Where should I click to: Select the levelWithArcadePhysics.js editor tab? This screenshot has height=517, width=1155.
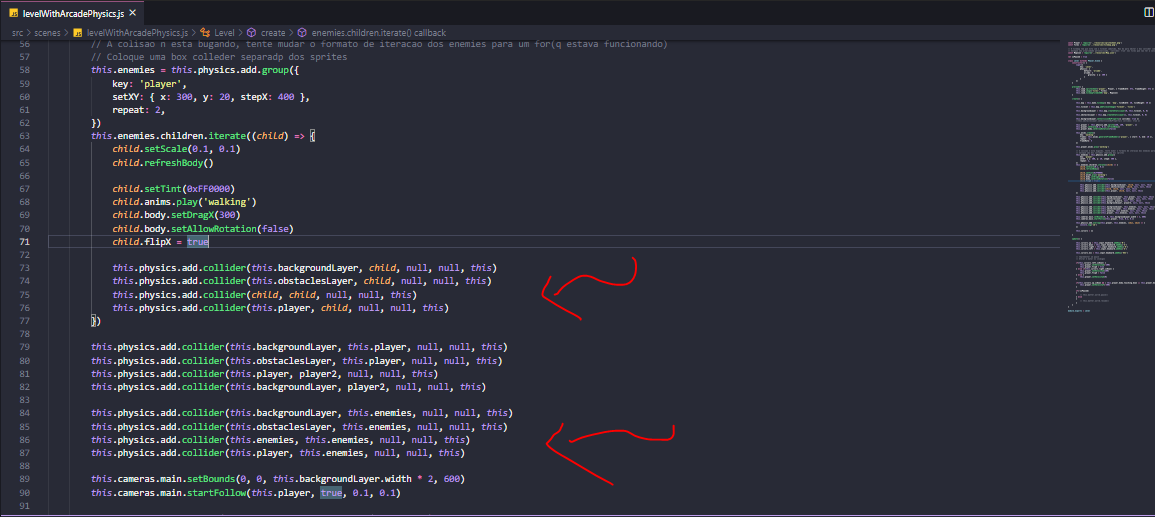coord(72,13)
